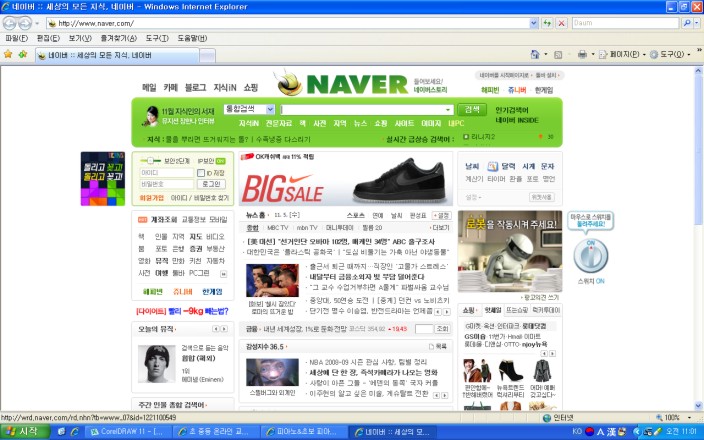
Task: Click the NAVER hat logo
Action: pyautogui.click(x=287, y=83)
